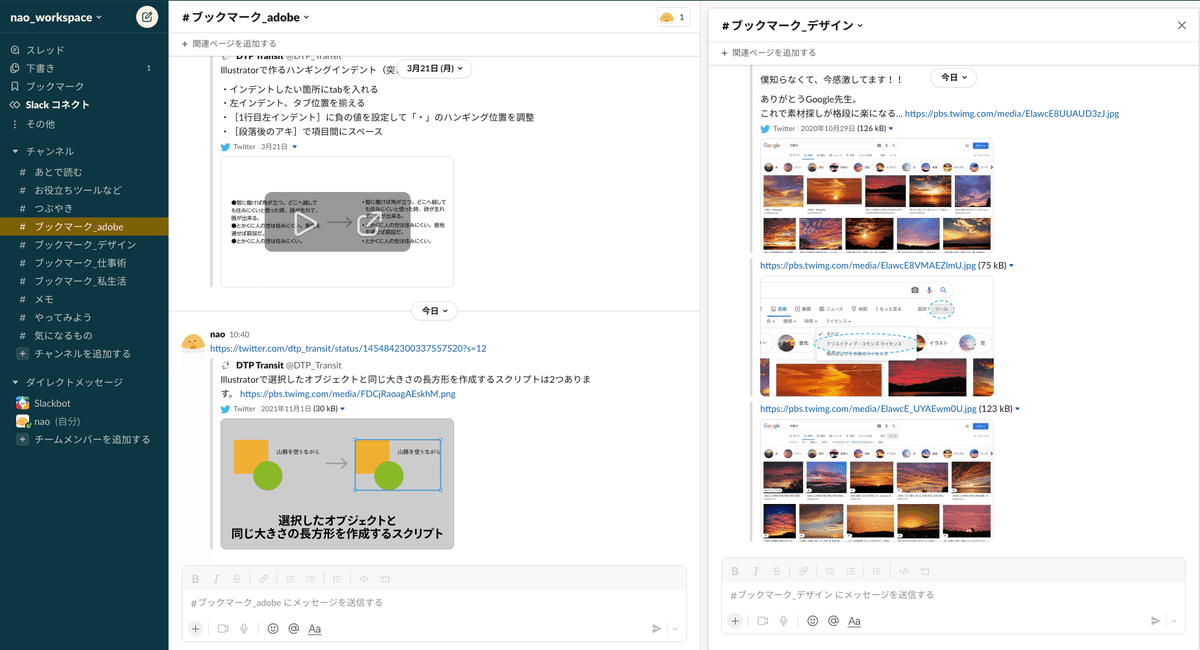Toggle bold in ブックマーク_デザイン composer
The width and height of the screenshot is (1200, 650).
[x=735, y=571]
